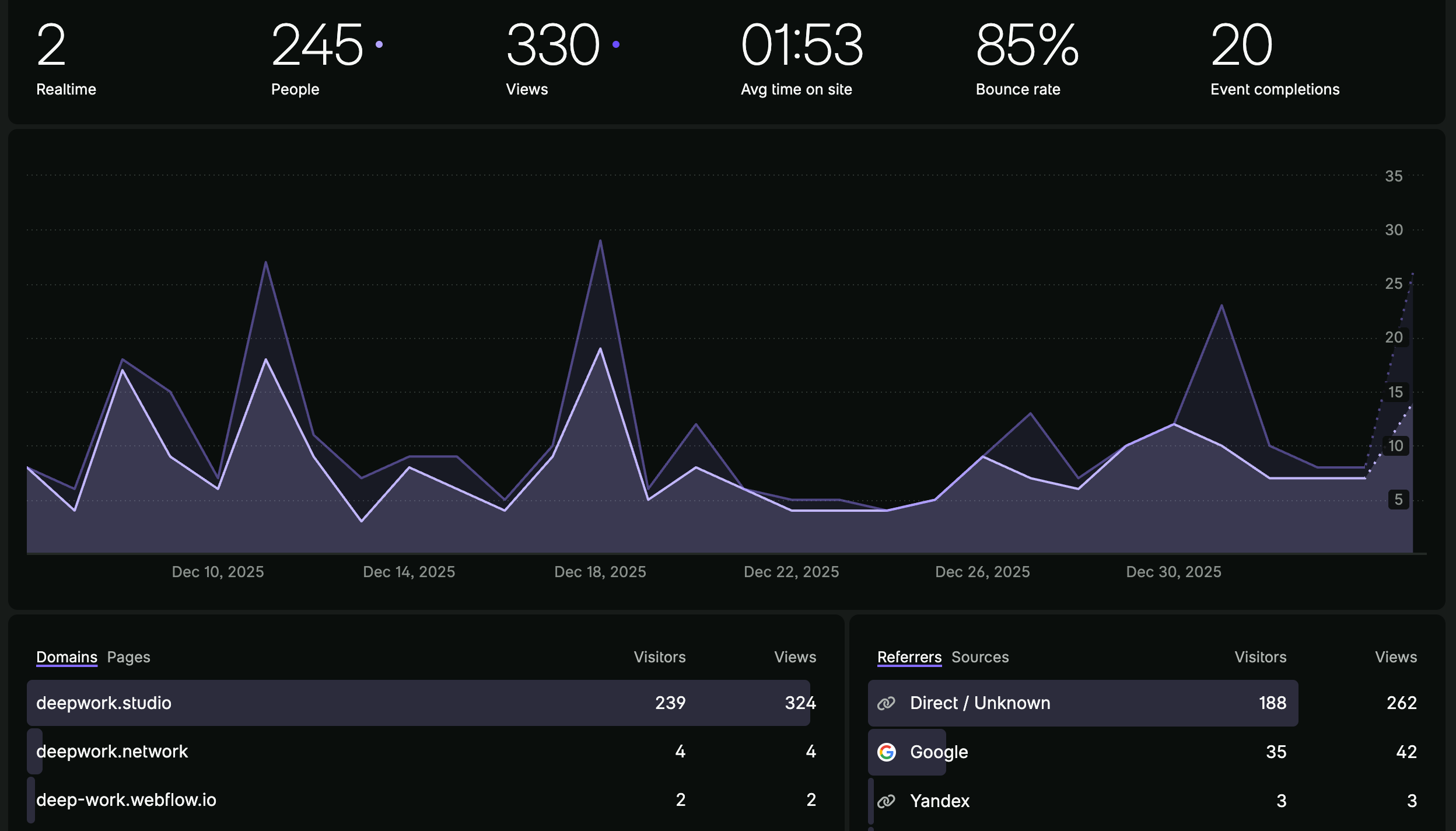Switch to the Sources tab
The height and width of the screenshot is (831, 1456).
point(980,657)
